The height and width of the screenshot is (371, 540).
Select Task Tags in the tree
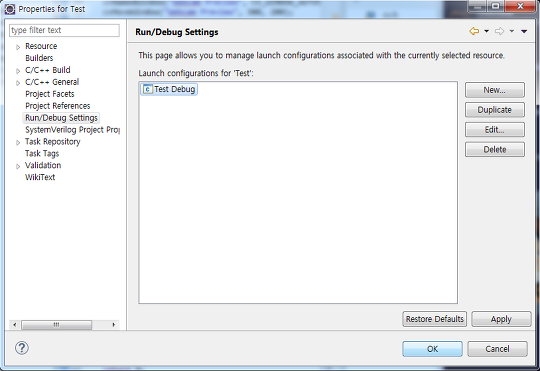[x=42, y=153]
